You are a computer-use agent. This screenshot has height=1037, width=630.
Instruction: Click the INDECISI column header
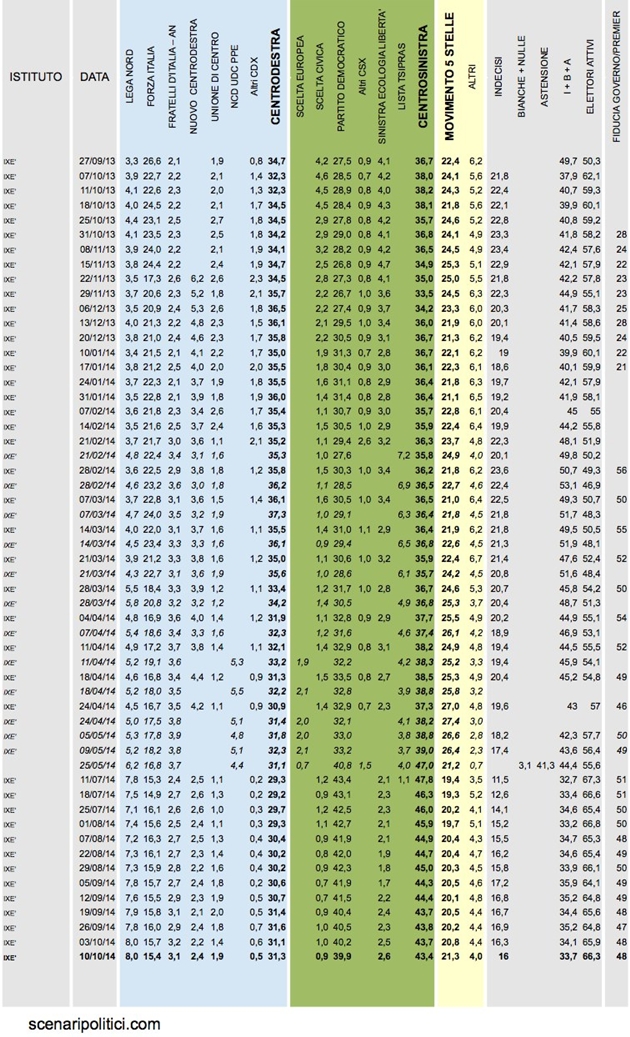[498, 113]
